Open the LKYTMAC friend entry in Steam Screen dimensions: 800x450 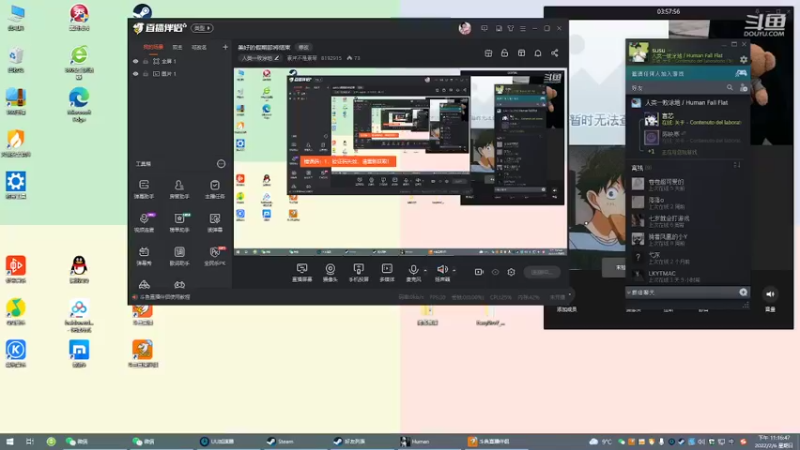(x=688, y=276)
